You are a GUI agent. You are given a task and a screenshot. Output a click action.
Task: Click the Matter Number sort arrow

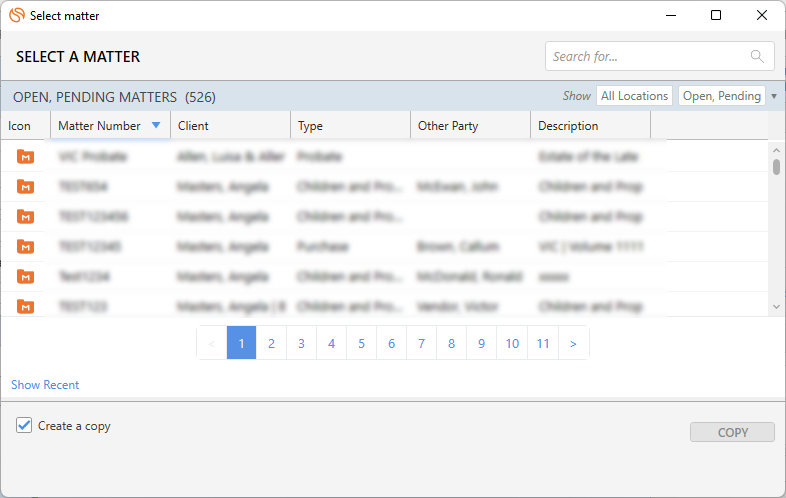pos(156,125)
